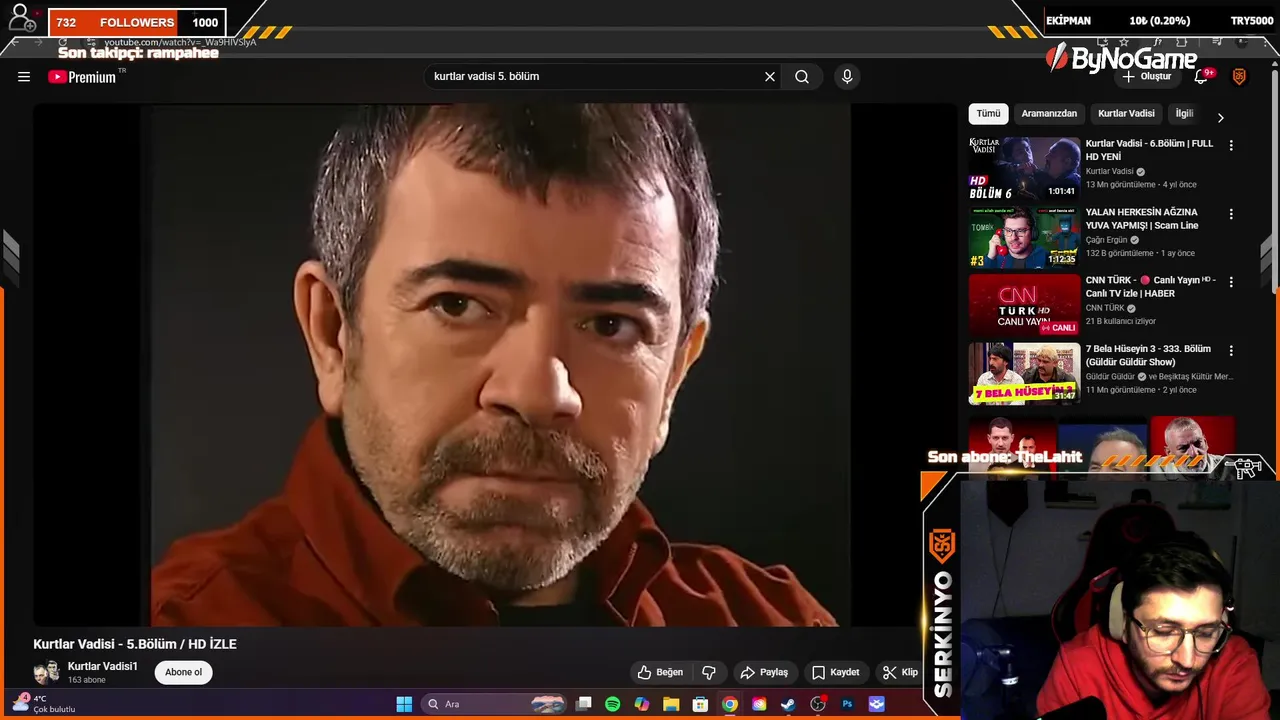Open Photoshop from the taskbar
Screen dimensions: 1280x720
[847, 704]
